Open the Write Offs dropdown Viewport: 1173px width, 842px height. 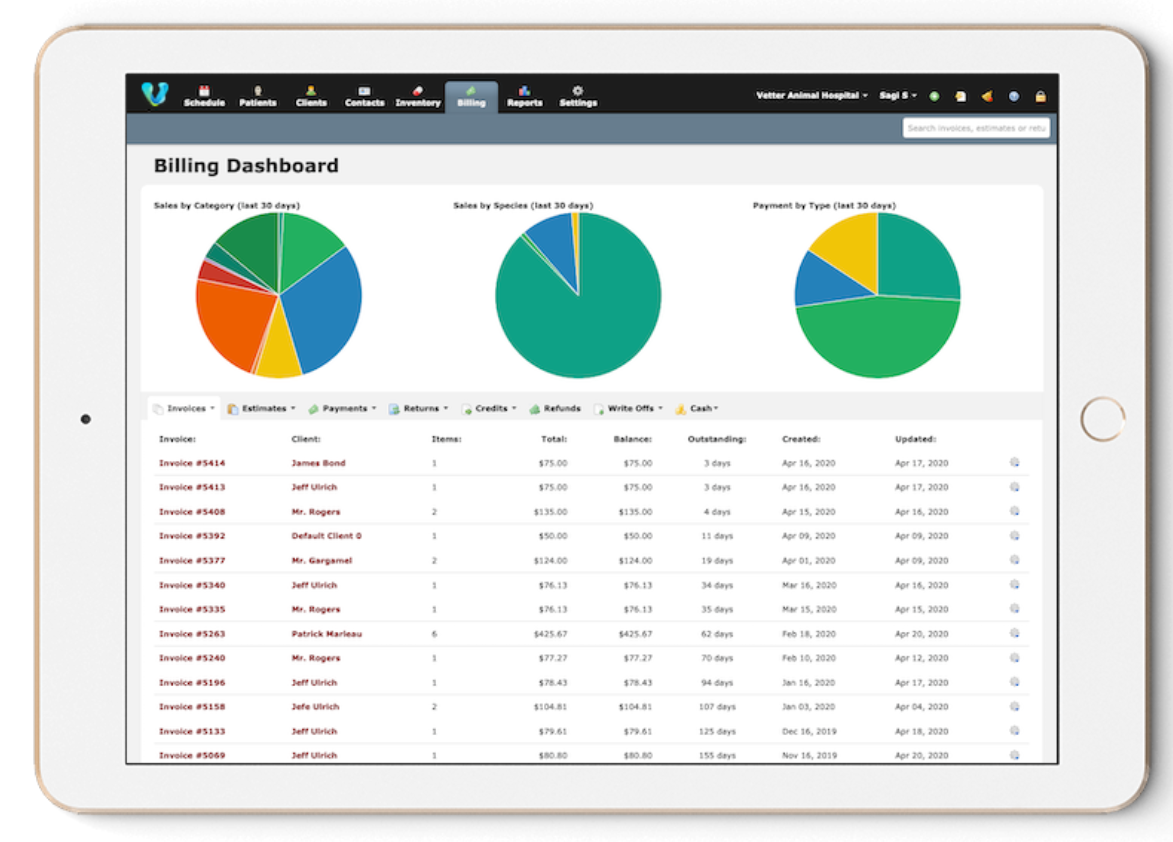click(630, 408)
